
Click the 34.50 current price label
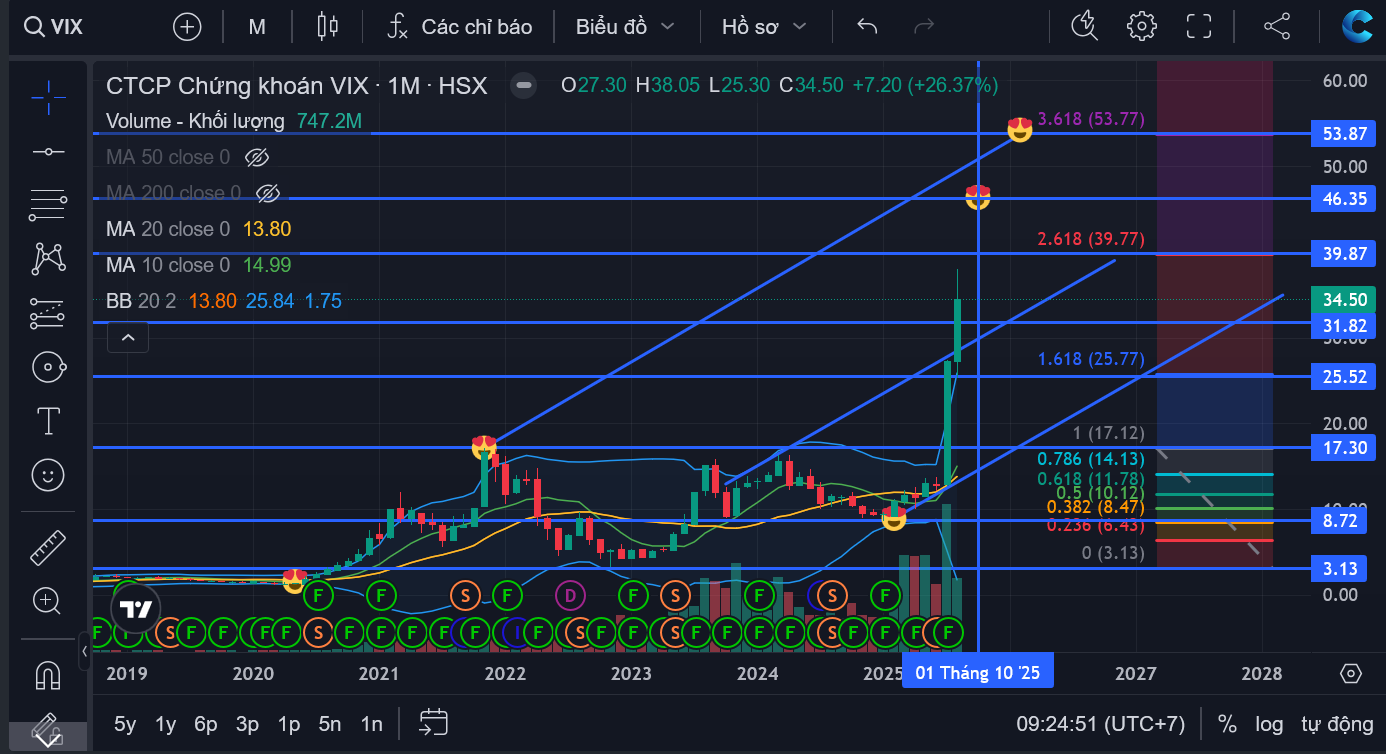[1344, 300]
